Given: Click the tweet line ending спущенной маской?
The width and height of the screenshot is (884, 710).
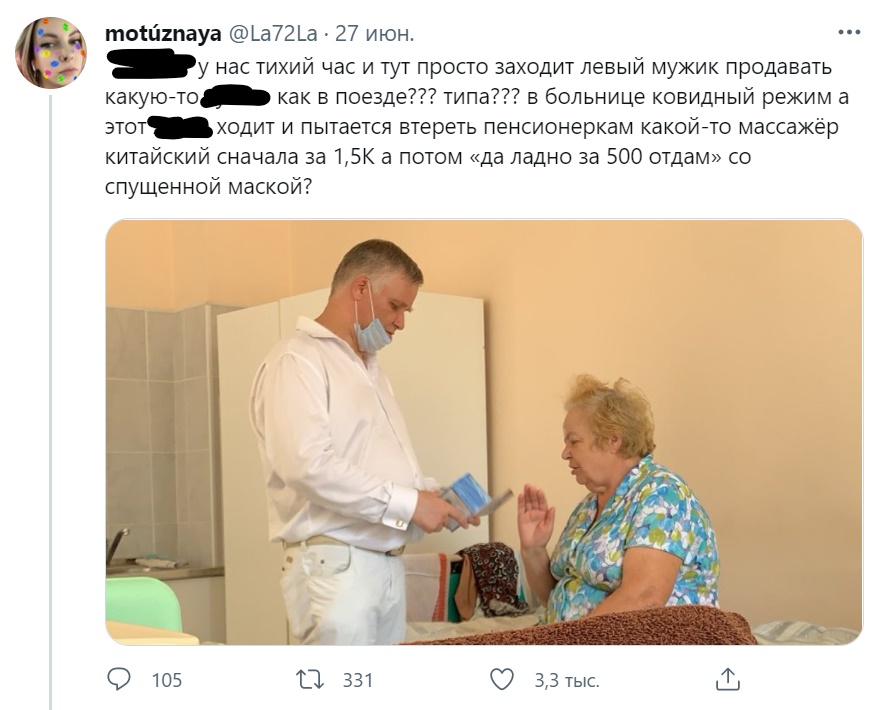Looking at the screenshot, I should click(208, 187).
